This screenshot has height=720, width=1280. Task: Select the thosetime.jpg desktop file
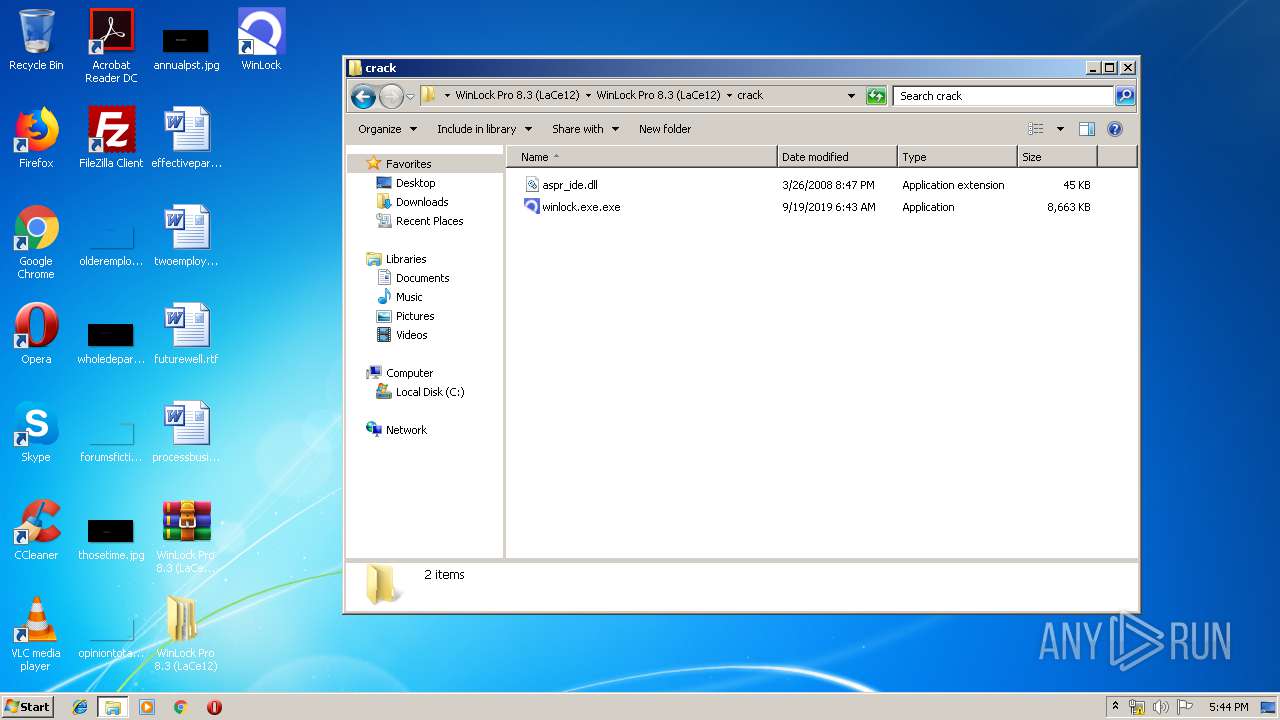[x=111, y=538]
